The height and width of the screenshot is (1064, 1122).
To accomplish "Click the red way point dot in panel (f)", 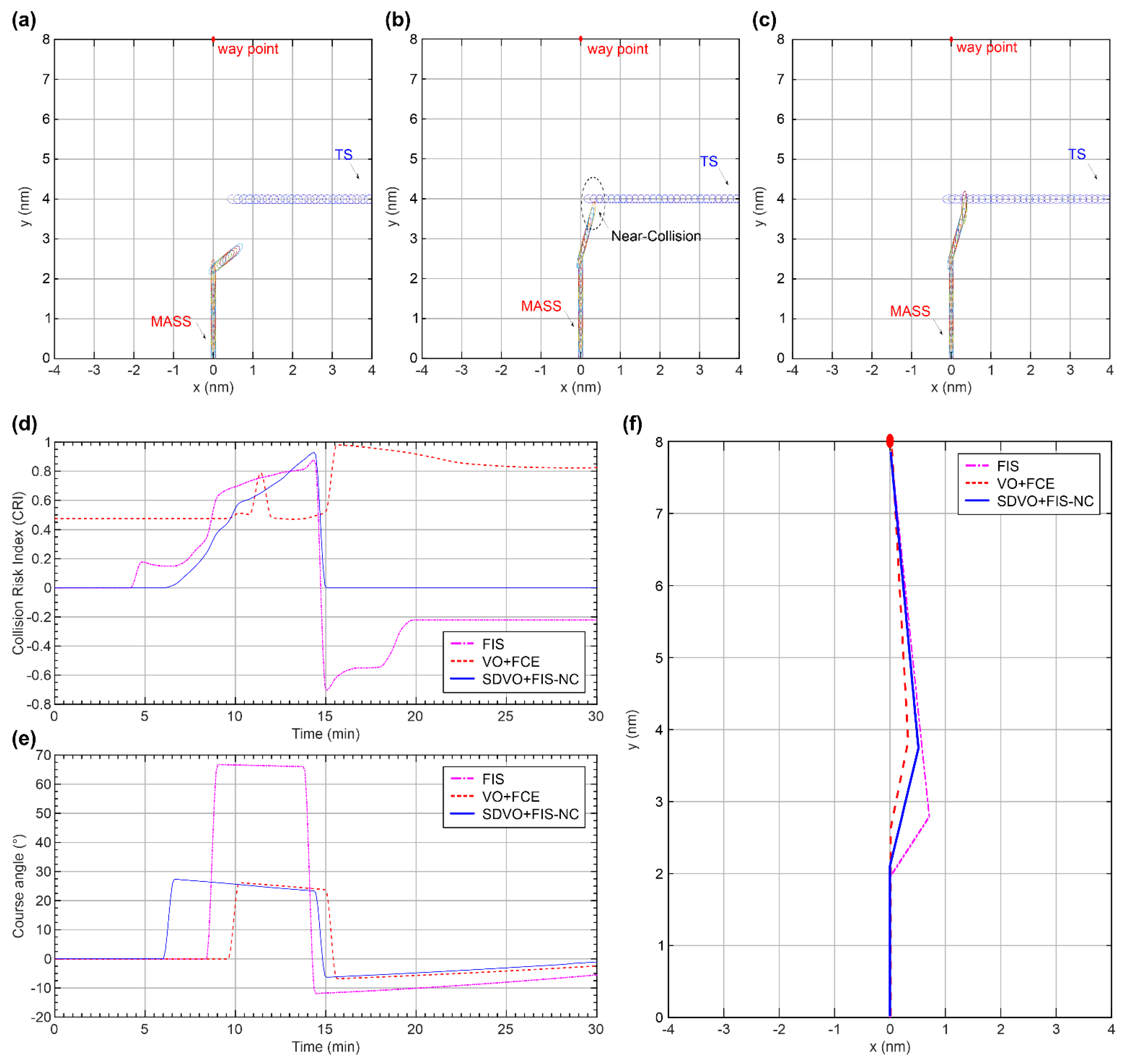I will click(x=890, y=441).
